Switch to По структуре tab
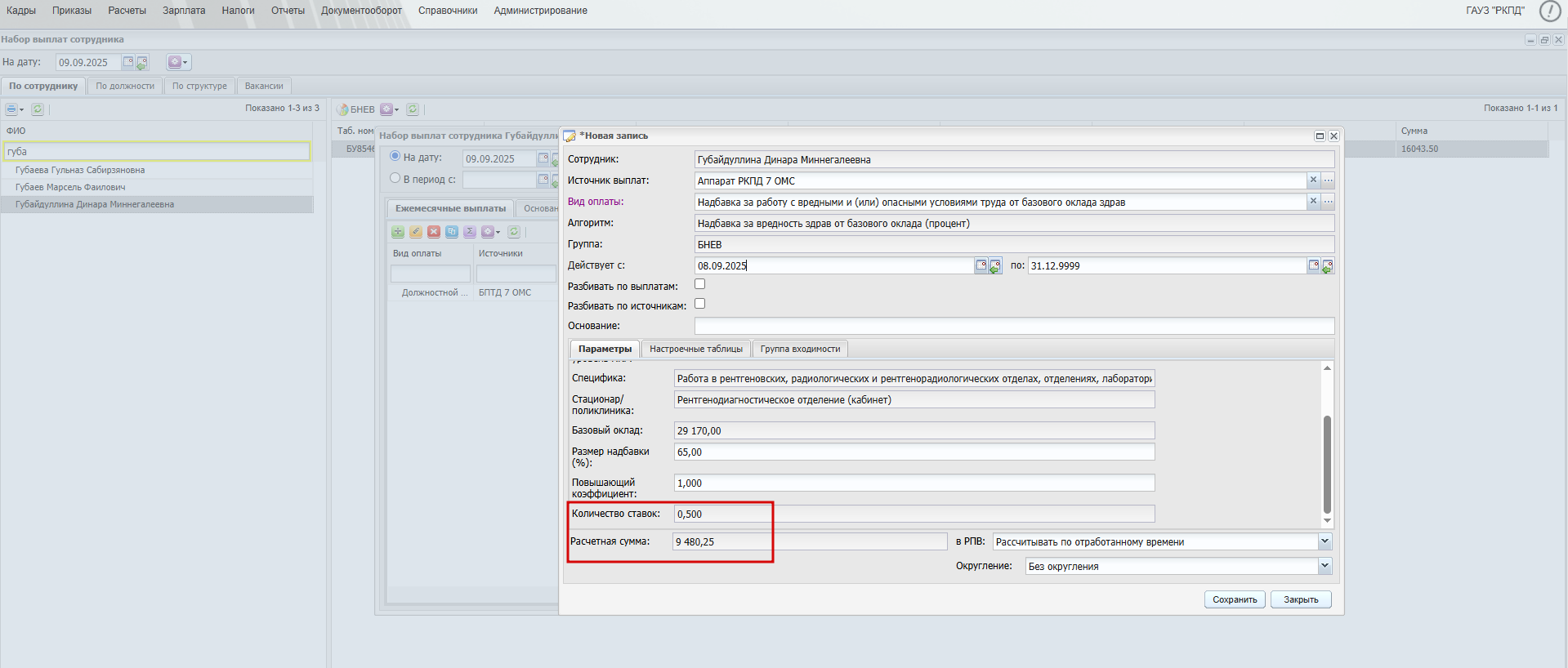The image size is (1568, 668). coord(199,86)
